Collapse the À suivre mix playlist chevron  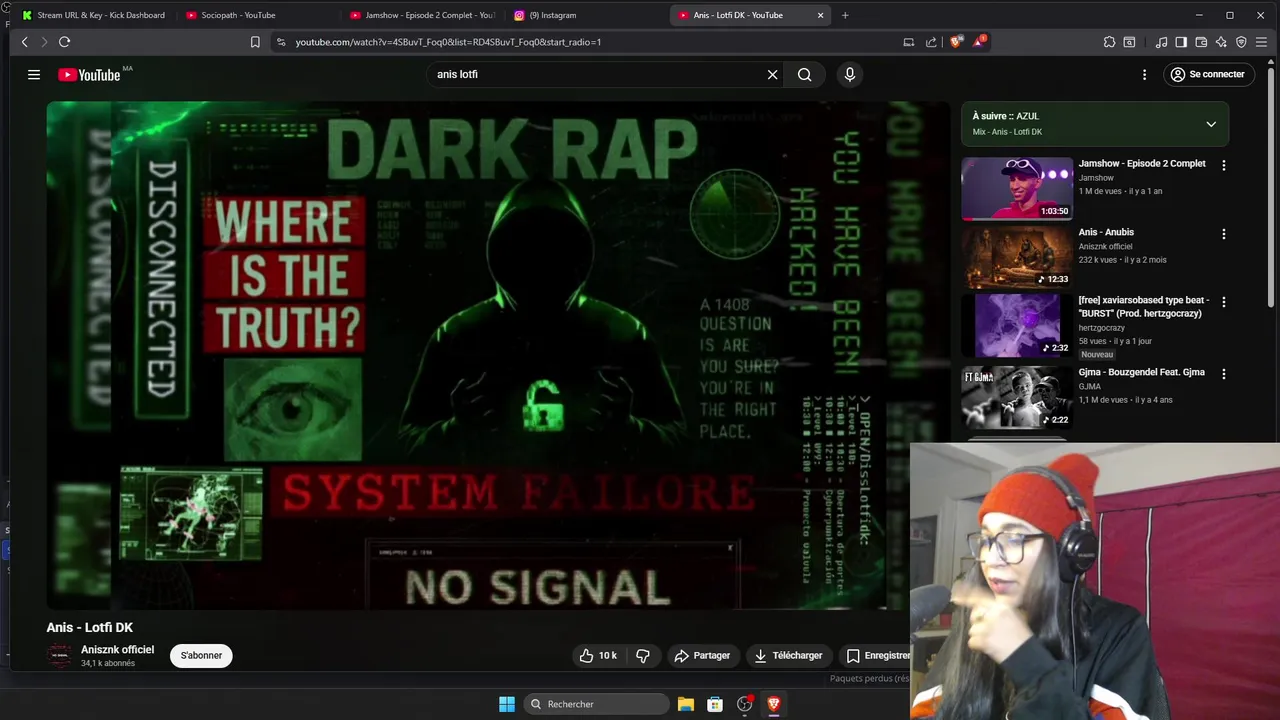click(x=1211, y=124)
